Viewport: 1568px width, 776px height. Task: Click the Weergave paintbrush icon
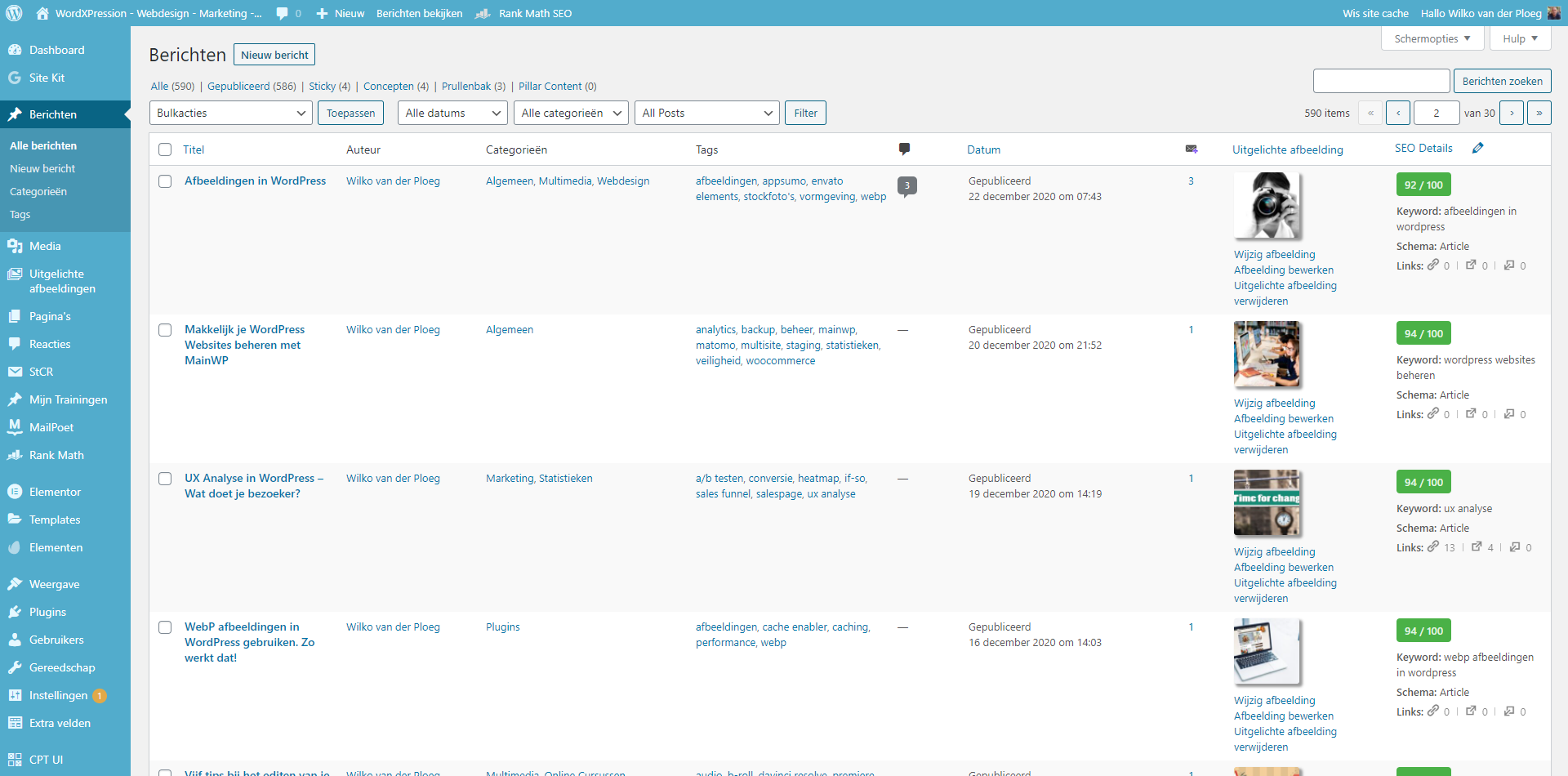(x=15, y=584)
